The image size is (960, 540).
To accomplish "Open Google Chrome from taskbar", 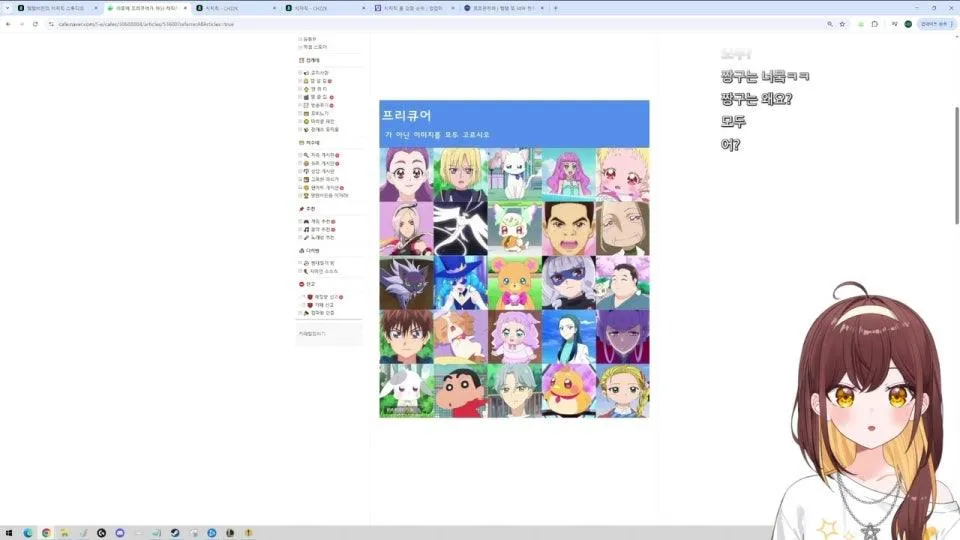I will (46, 533).
